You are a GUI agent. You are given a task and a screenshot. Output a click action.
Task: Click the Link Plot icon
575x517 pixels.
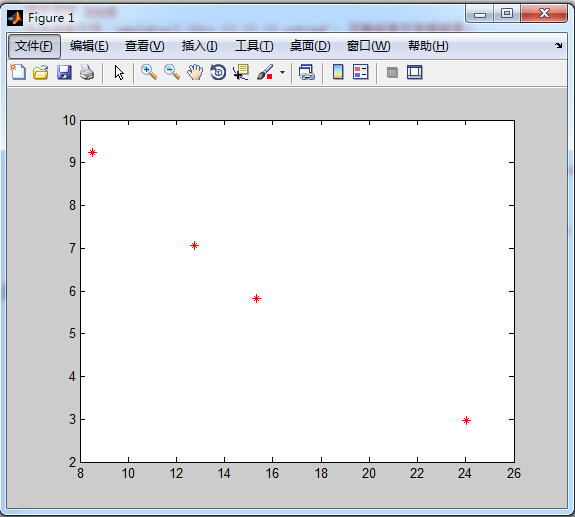coord(307,72)
